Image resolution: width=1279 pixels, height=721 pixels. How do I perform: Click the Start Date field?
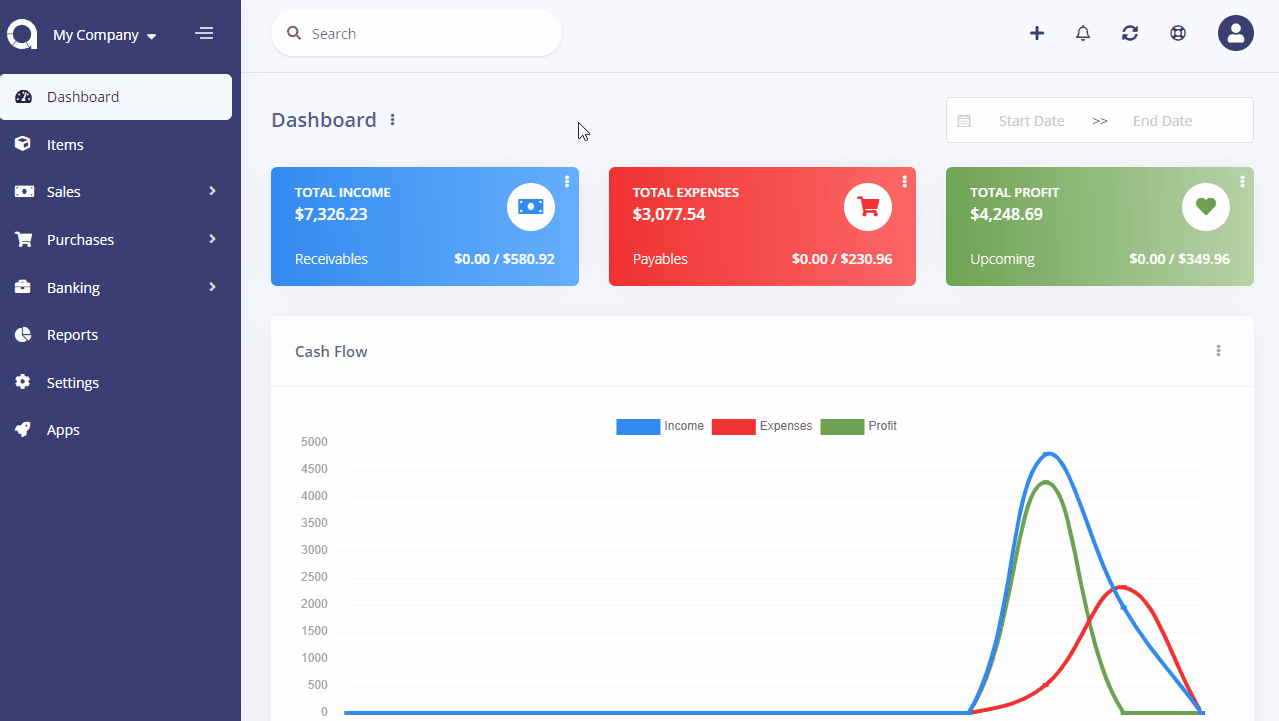pyautogui.click(x=1031, y=121)
